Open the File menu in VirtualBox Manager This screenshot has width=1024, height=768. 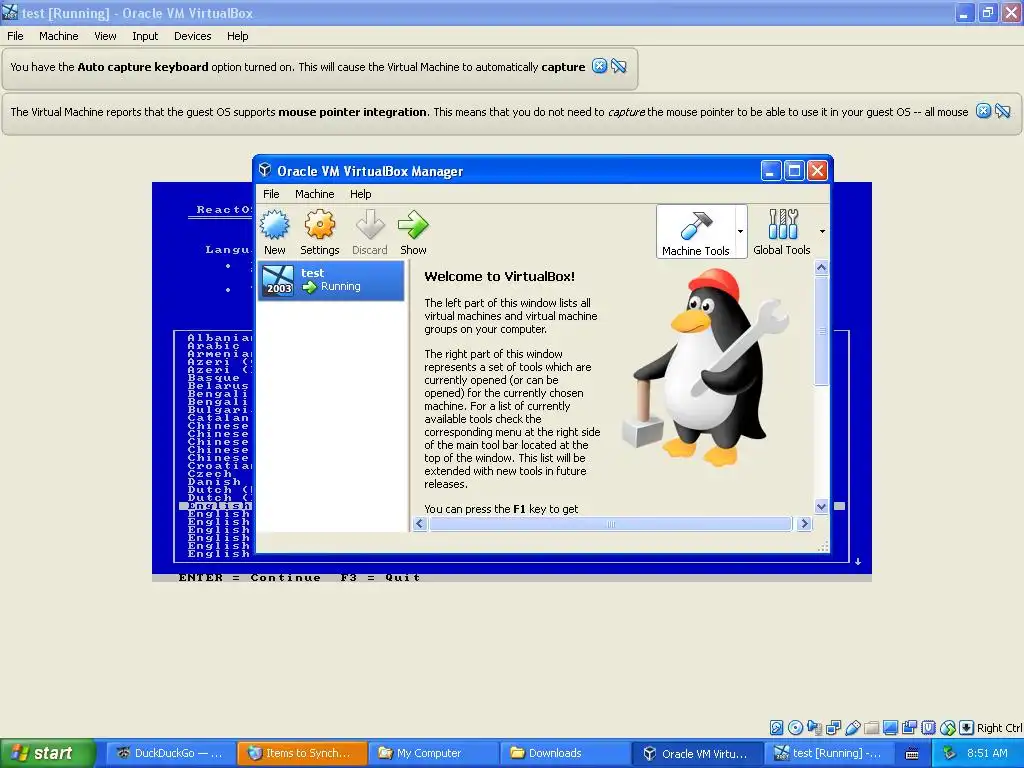pyautogui.click(x=271, y=194)
